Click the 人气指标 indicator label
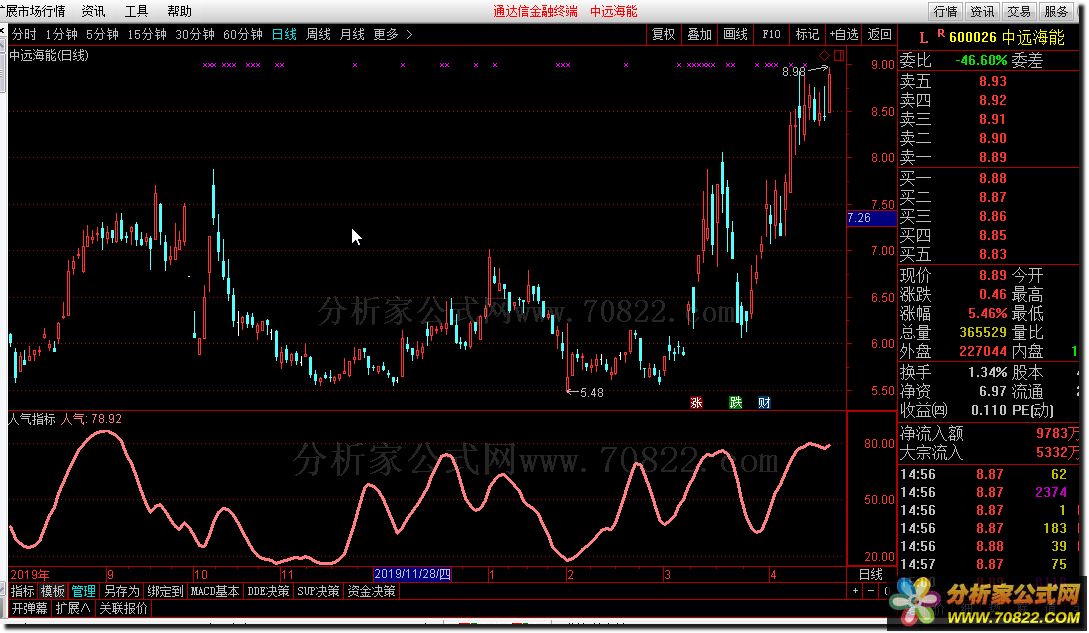Viewport: 1089px width, 633px height. coord(32,419)
